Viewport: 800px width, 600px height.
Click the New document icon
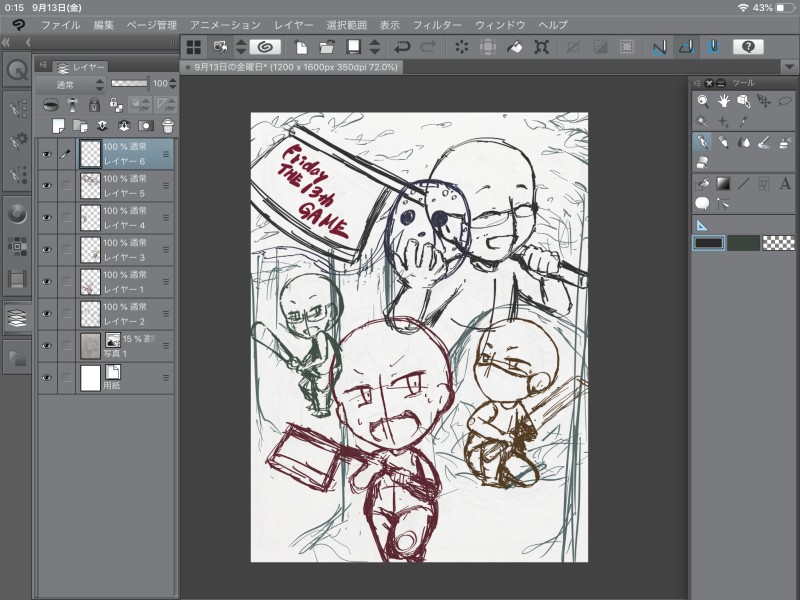(x=302, y=47)
